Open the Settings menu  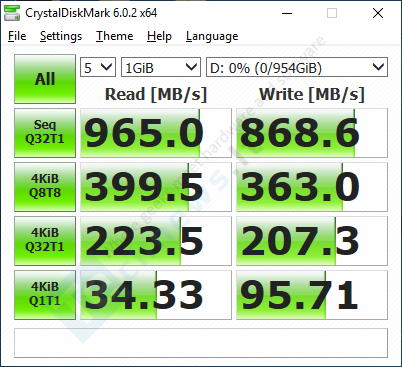(x=61, y=36)
